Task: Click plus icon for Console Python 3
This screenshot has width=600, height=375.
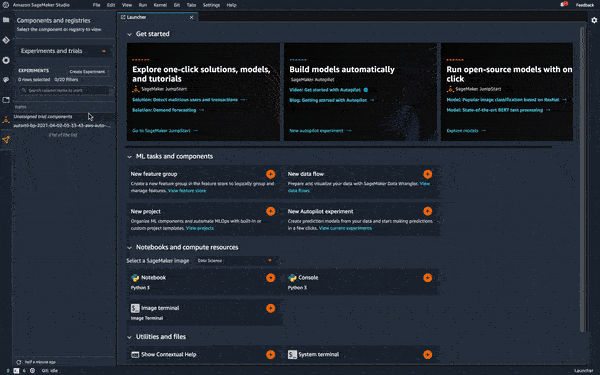Action: point(427,278)
